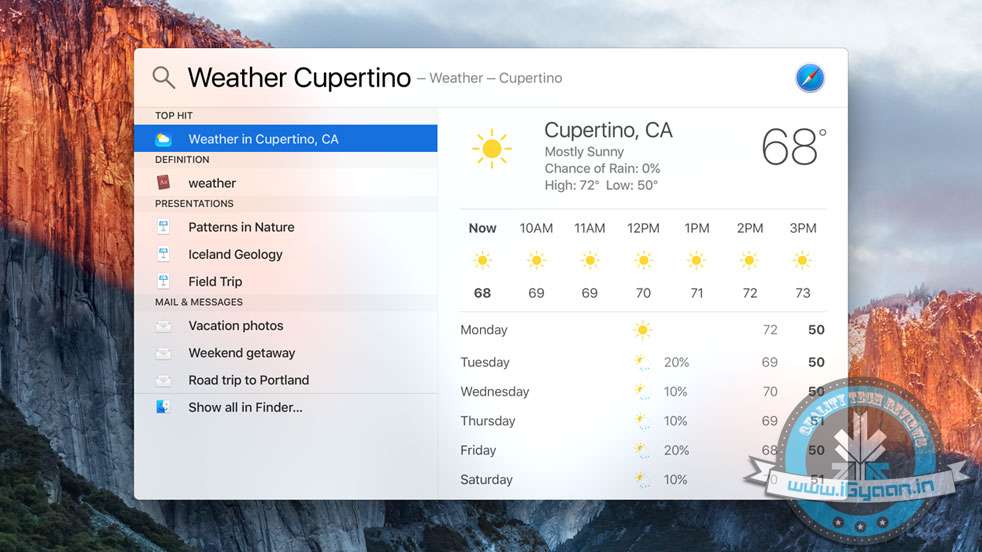Click the weather icon beside the top hit
This screenshot has width=982, height=552.
pyautogui.click(x=164, y=139)
